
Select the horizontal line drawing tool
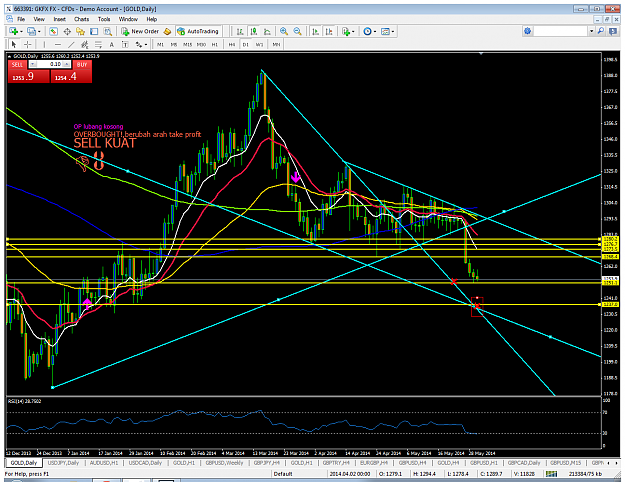point(58,44)
